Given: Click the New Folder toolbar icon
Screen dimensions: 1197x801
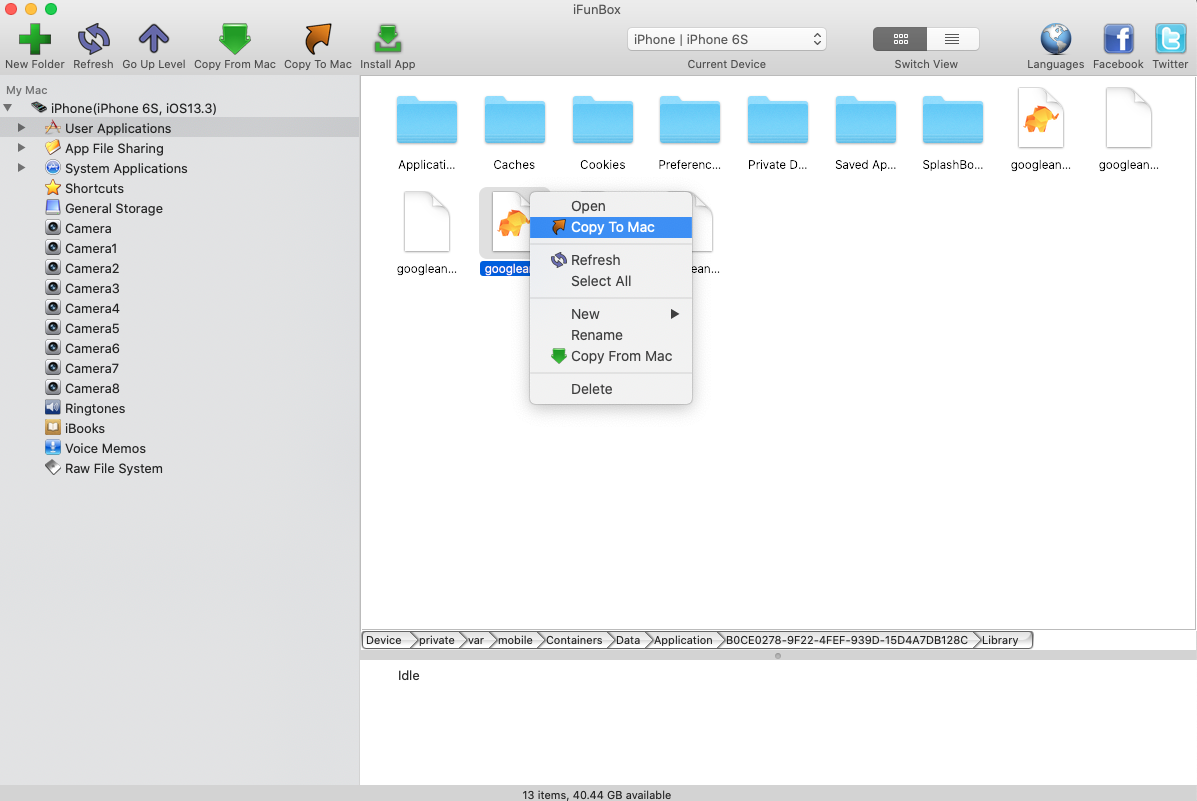Looking at the screenshot, I should coord(34,39).
